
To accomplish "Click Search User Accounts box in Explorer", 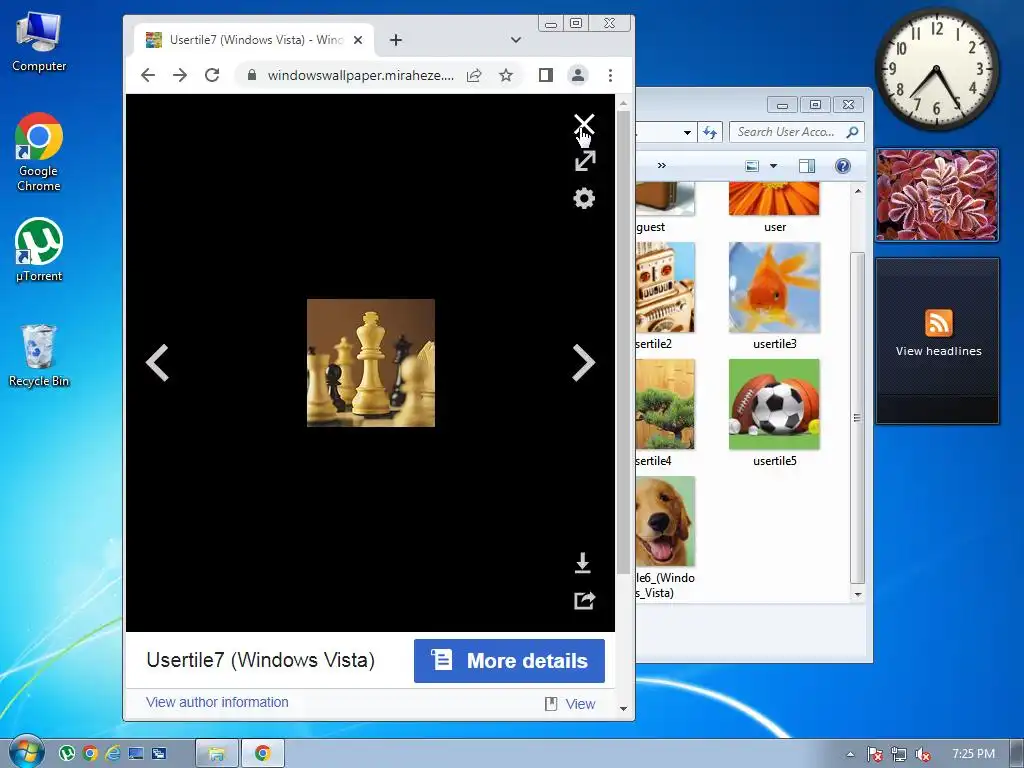I will (797, 132).
